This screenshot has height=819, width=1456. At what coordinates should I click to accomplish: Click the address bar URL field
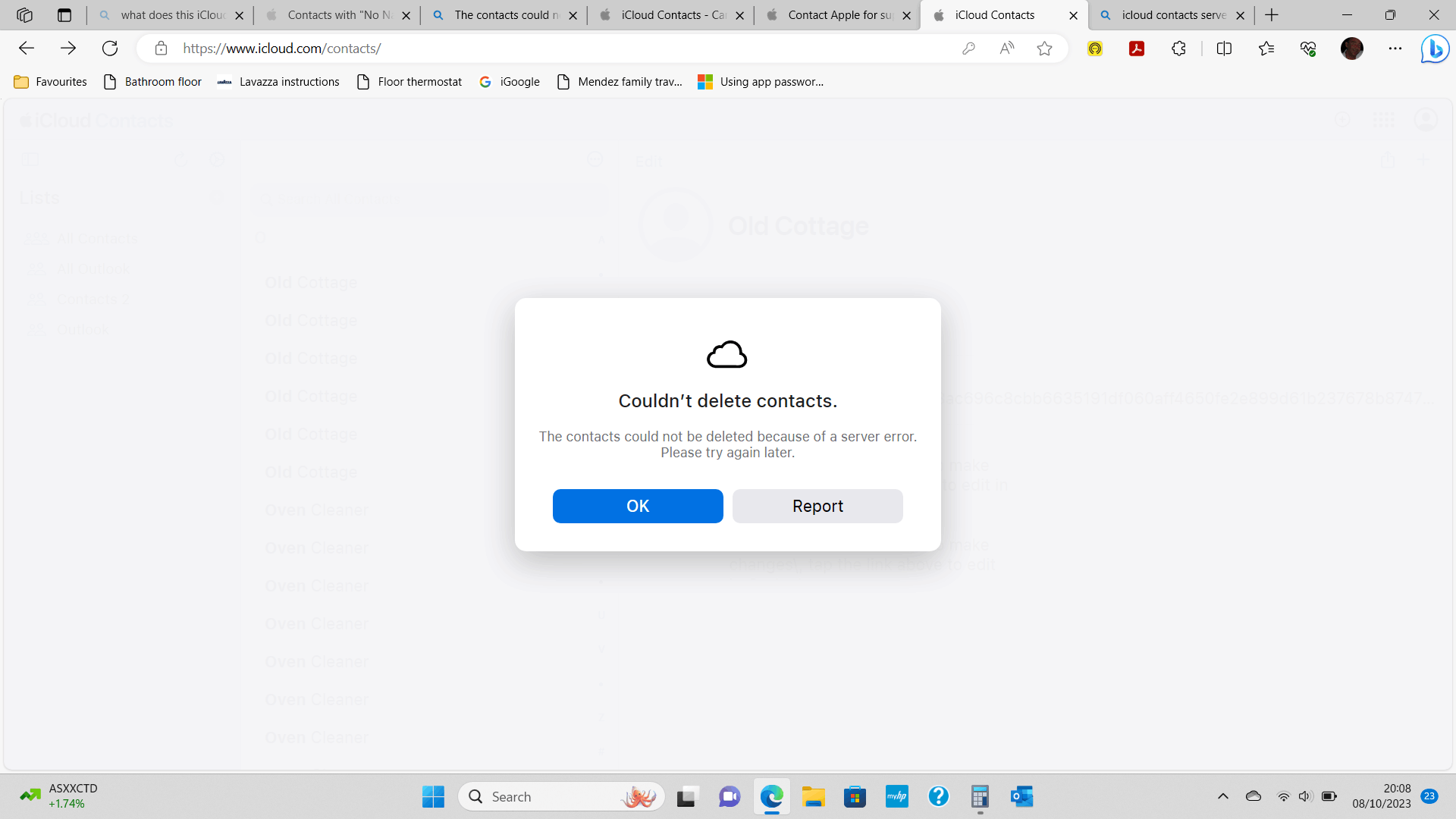(531, 49)
